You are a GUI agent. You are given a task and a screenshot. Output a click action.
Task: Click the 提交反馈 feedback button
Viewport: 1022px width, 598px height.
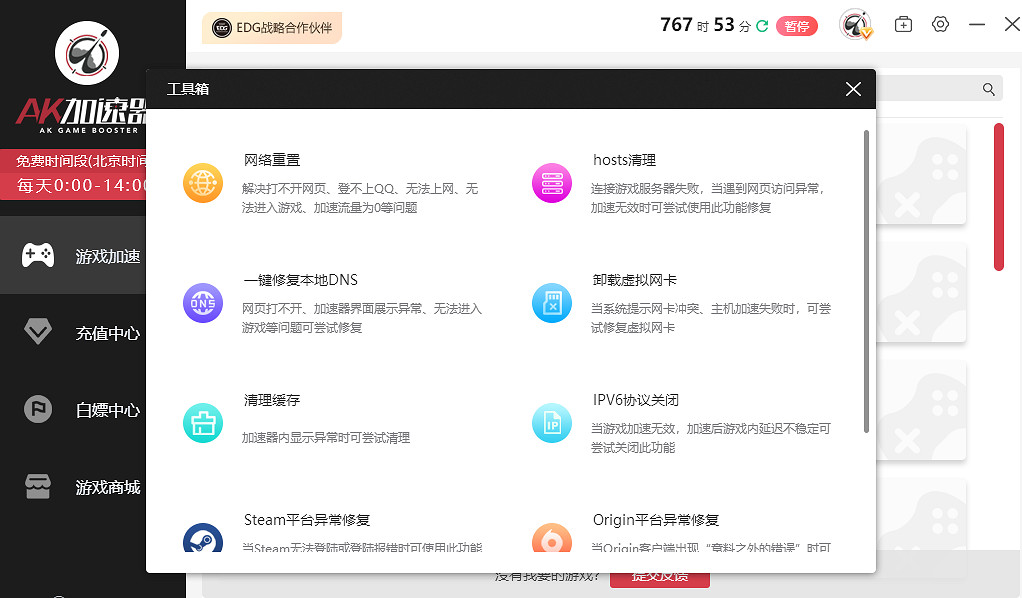659,575
